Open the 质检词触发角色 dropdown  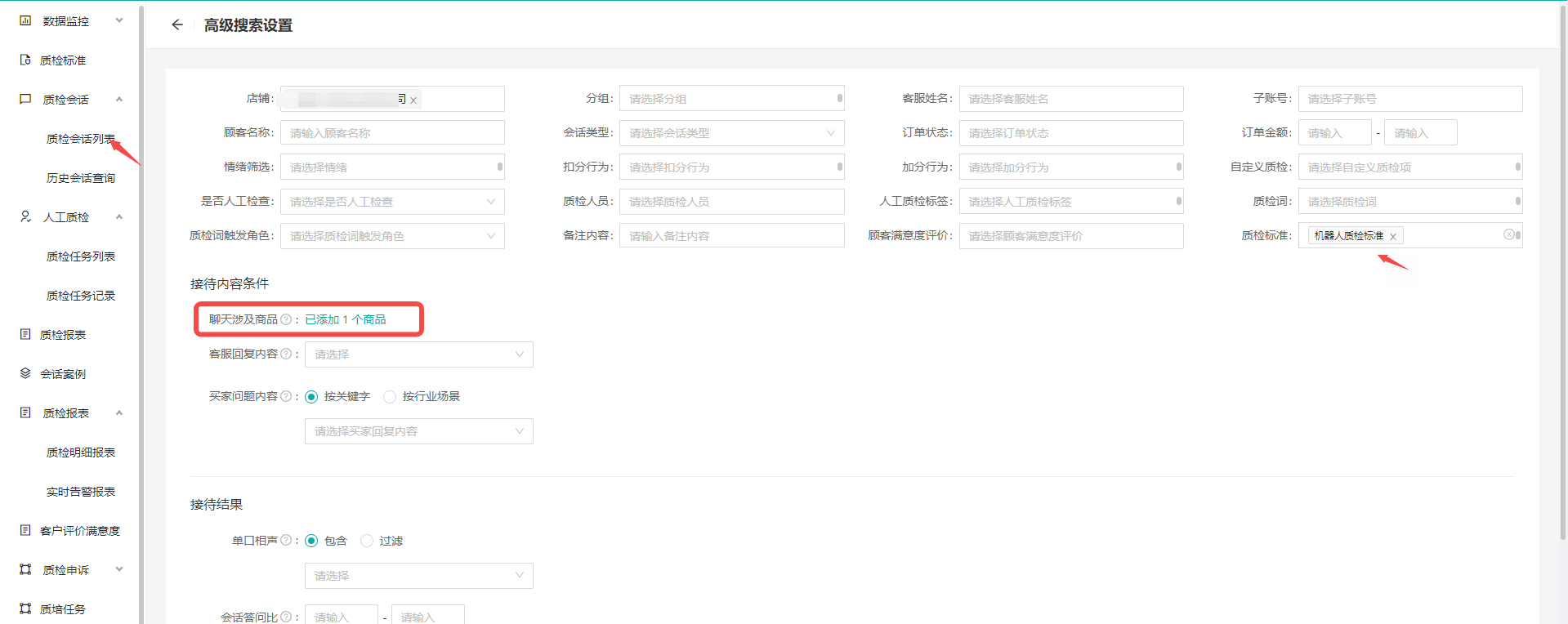[x=392, y=236]
